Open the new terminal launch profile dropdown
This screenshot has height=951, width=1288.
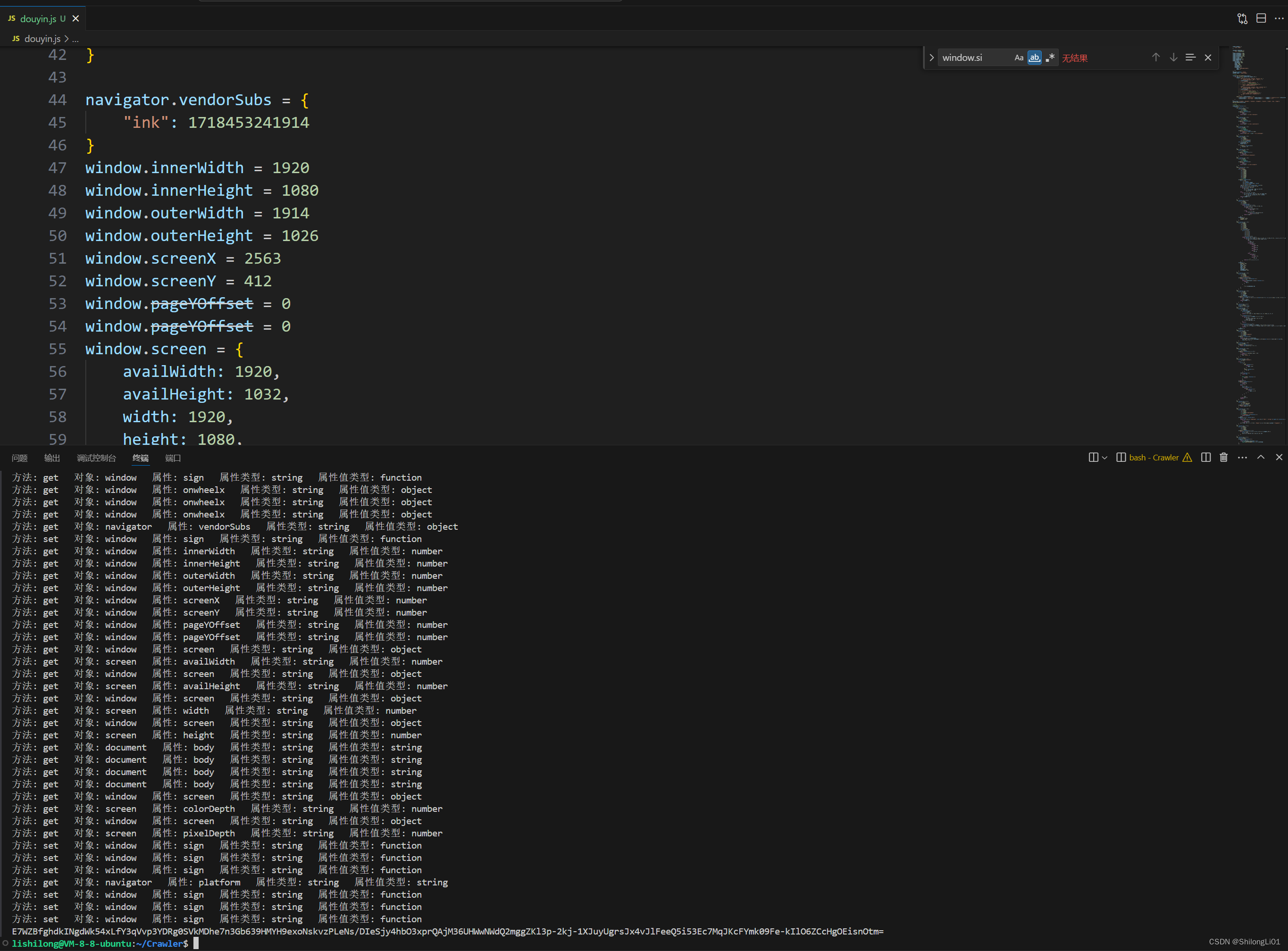pos(1104,458)
